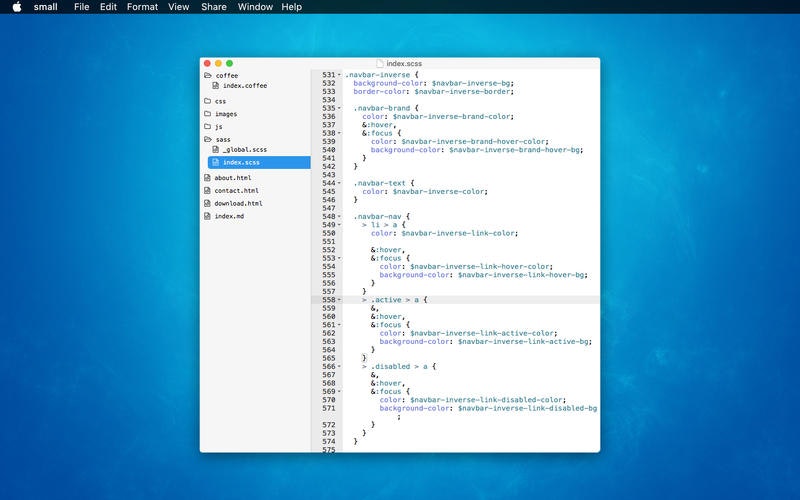This screenshot has width=800, height=500.
Task: Click the css folder icon
Action: (x=207, y=101)
